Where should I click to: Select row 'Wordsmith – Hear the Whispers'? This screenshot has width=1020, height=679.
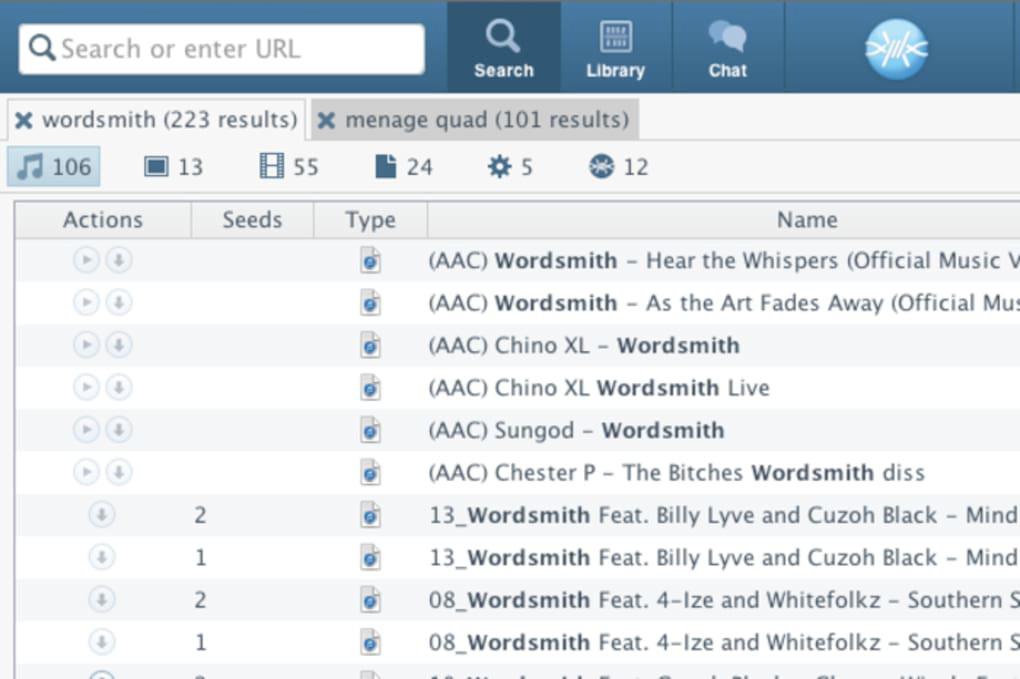click(518, 260)
